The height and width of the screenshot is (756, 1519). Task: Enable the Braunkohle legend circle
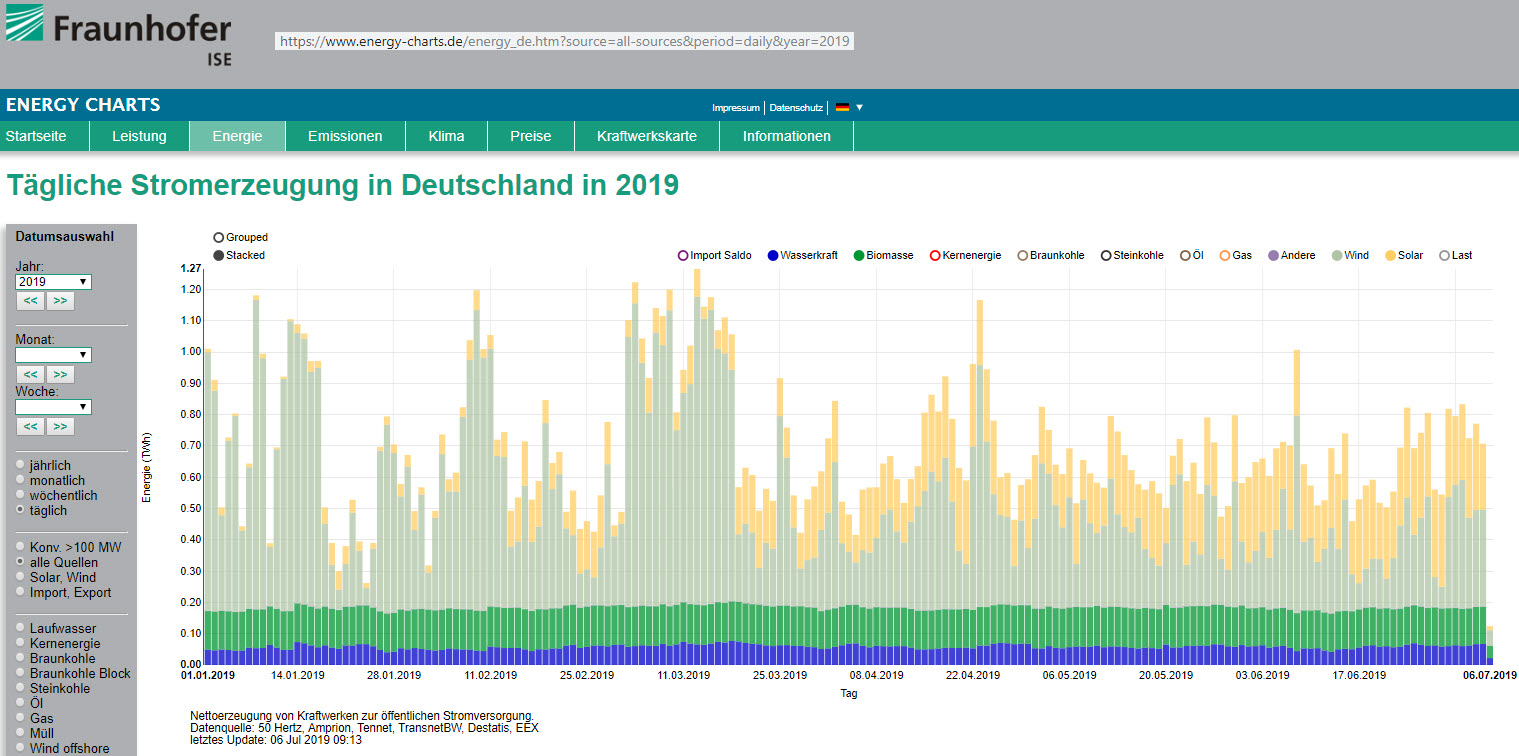click(x=1023, y=256)
